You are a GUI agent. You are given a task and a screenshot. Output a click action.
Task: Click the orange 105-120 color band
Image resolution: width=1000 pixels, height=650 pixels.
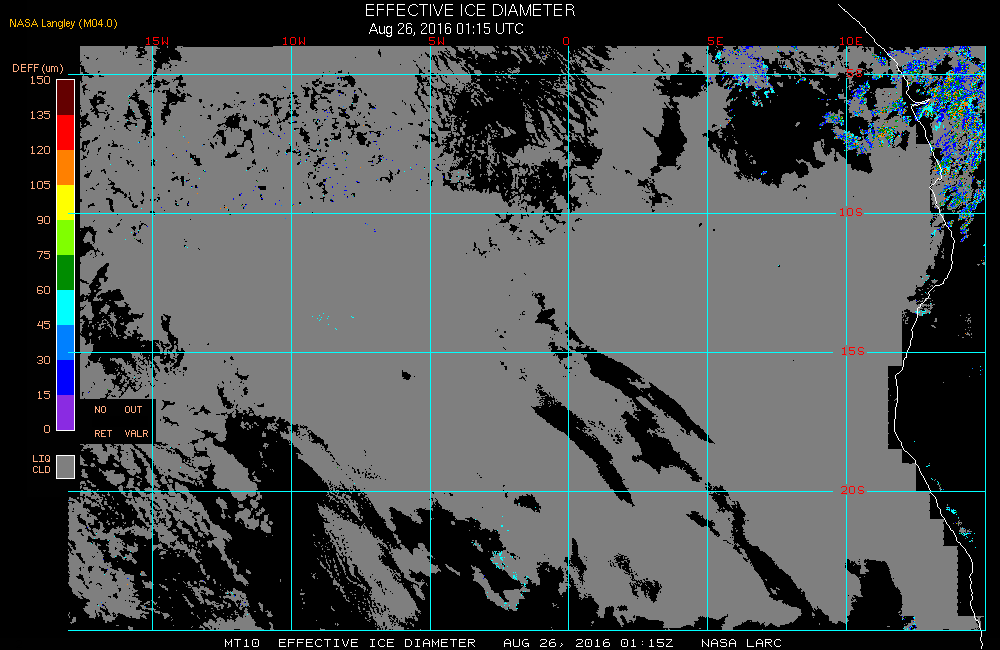pos(66,167)
